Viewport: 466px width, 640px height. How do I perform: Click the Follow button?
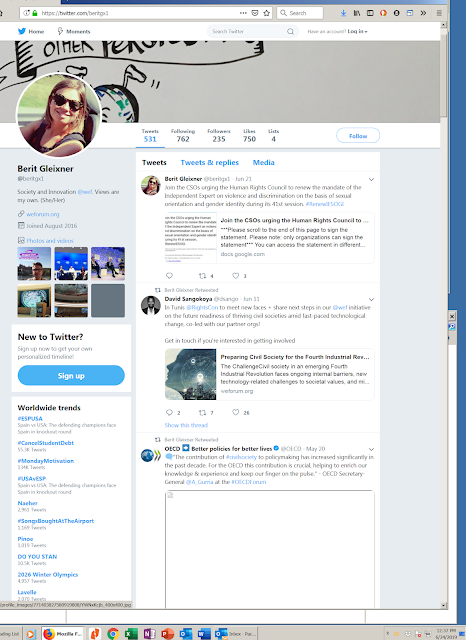click(358, 136)
